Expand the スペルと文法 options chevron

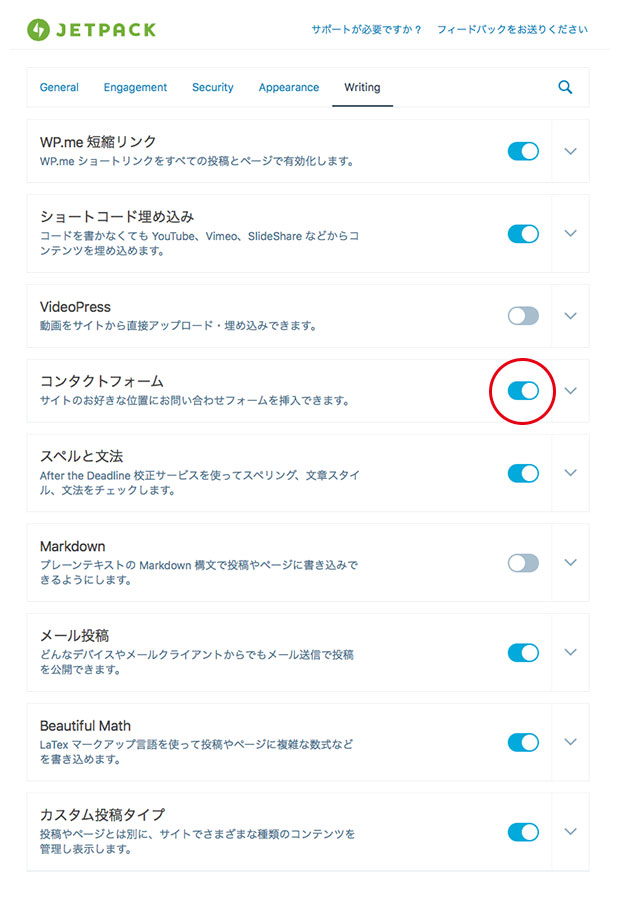tap(570, 473)
